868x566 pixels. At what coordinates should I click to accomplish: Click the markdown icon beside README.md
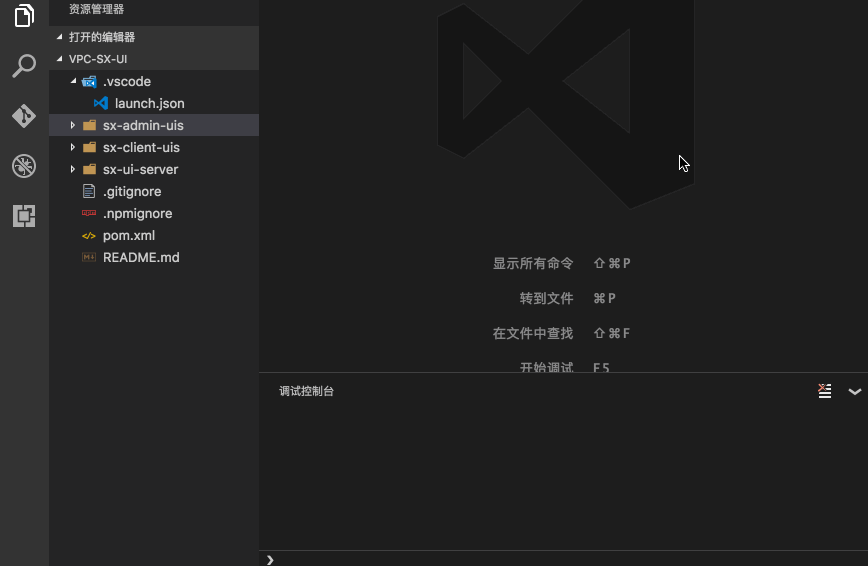pyautogui.click(x=89, y=257)
